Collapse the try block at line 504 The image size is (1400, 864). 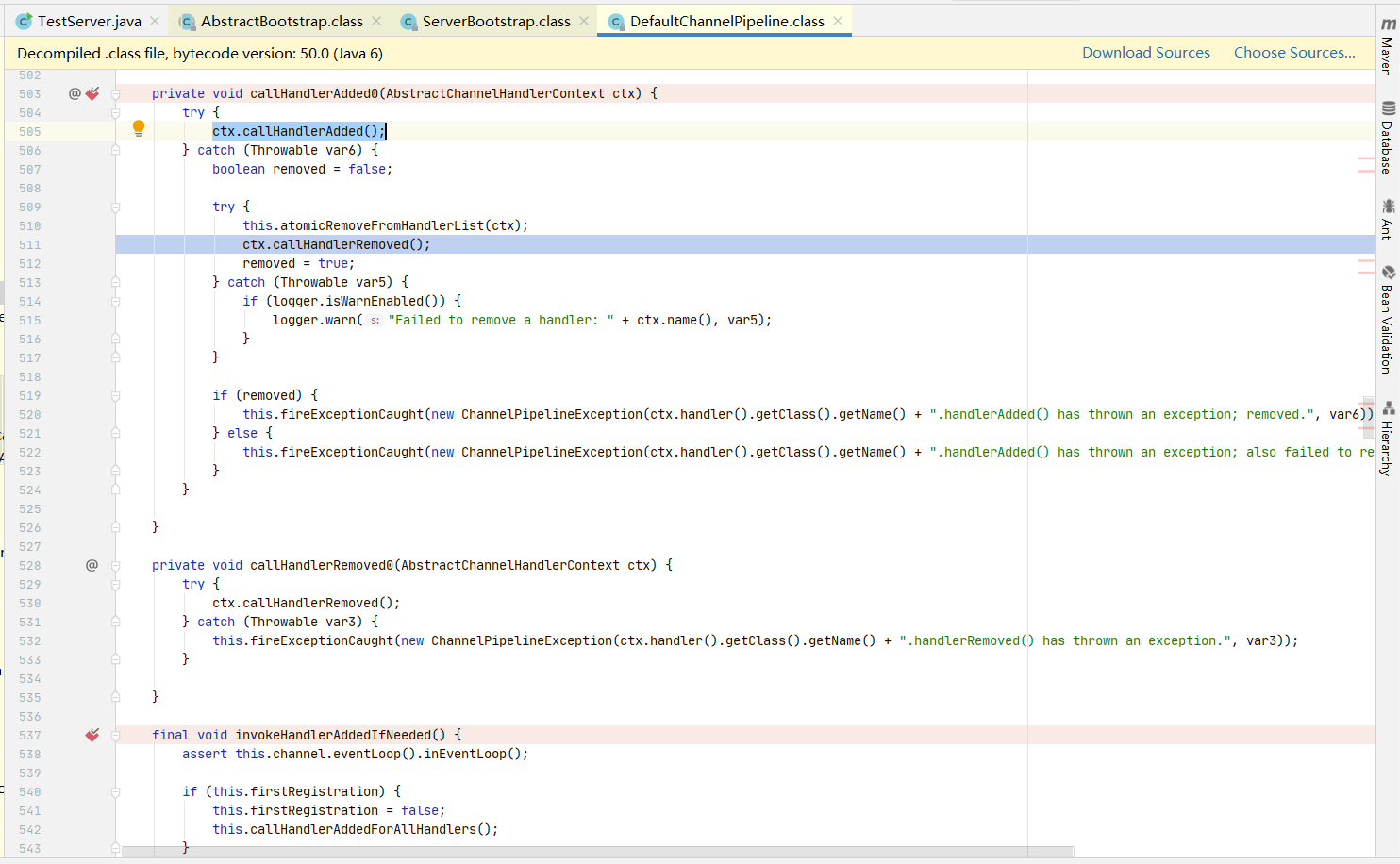(116, 112)
